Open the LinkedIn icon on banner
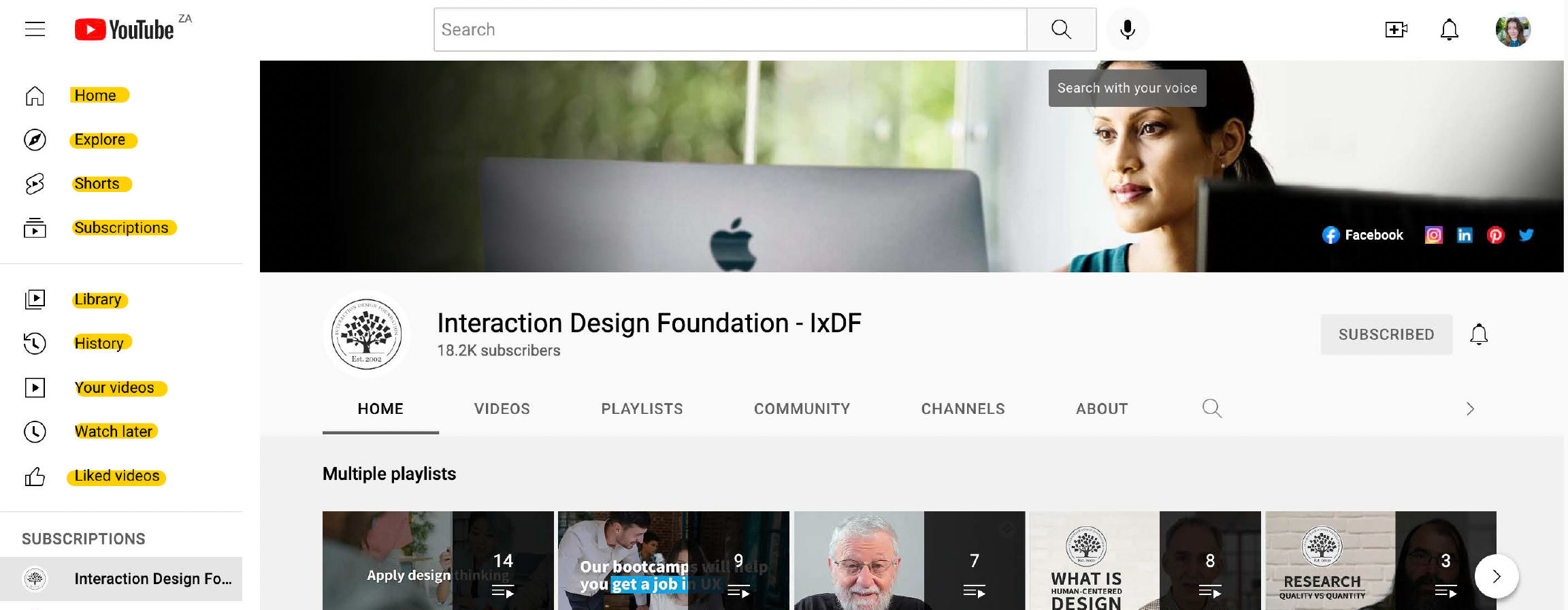Screen dimensions: 1568x610 coord(1465,235)
